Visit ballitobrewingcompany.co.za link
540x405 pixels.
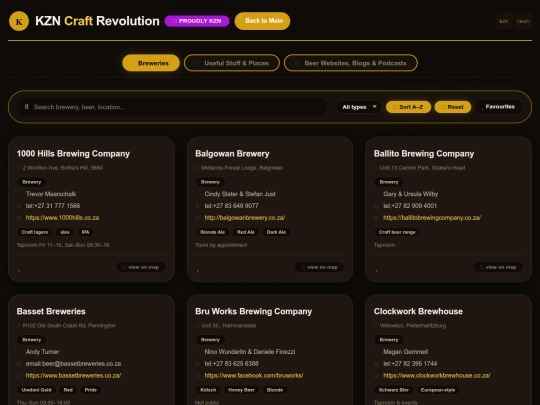(x=432, y=218)
